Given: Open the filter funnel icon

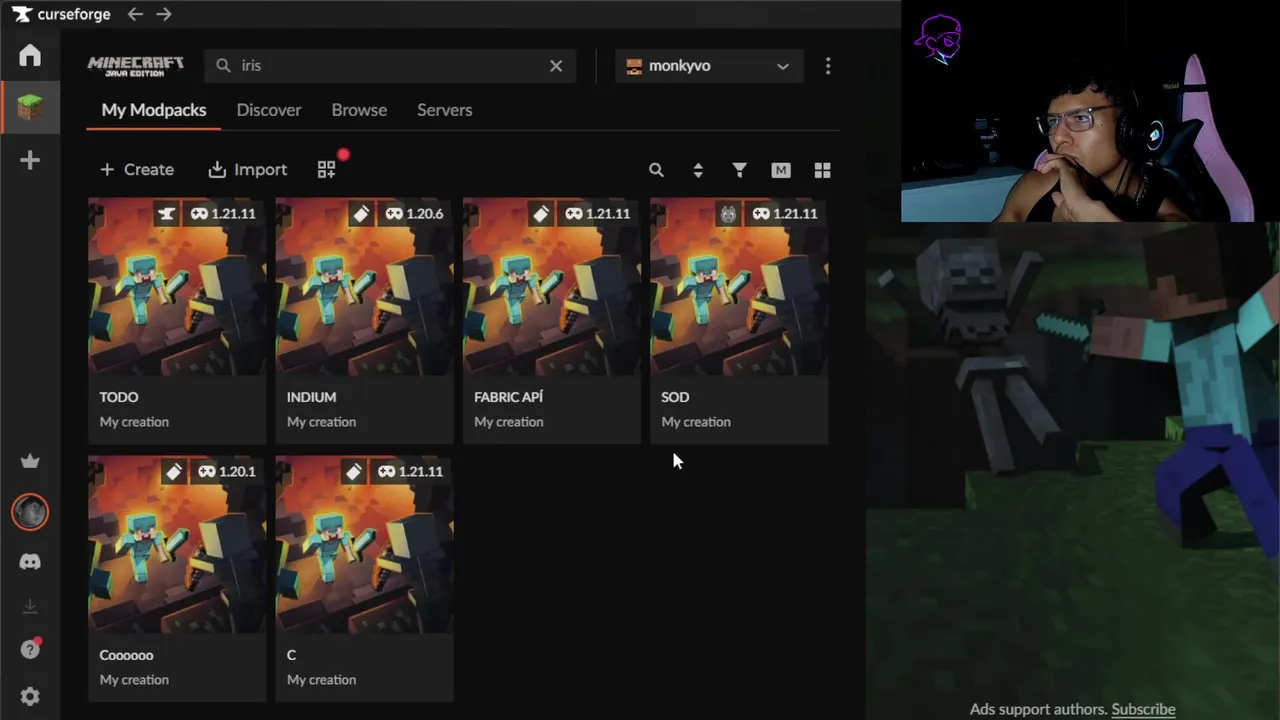Looking at the screenshot, I should point(739,170).
